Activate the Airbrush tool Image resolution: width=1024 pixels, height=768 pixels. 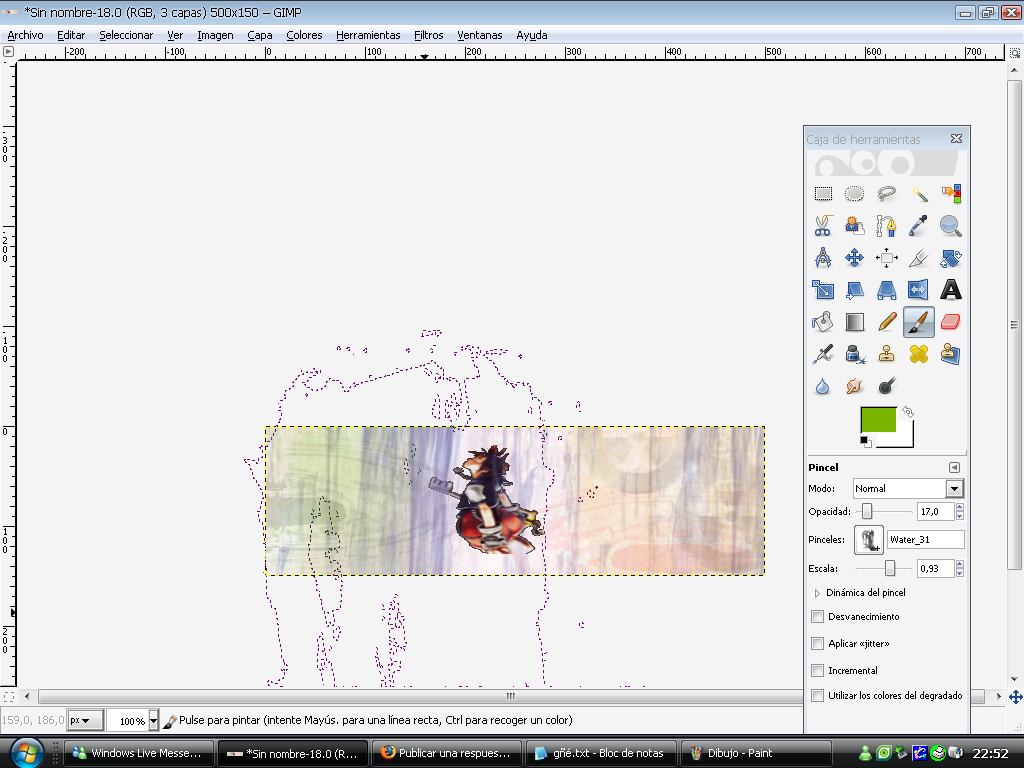(823, 354)
